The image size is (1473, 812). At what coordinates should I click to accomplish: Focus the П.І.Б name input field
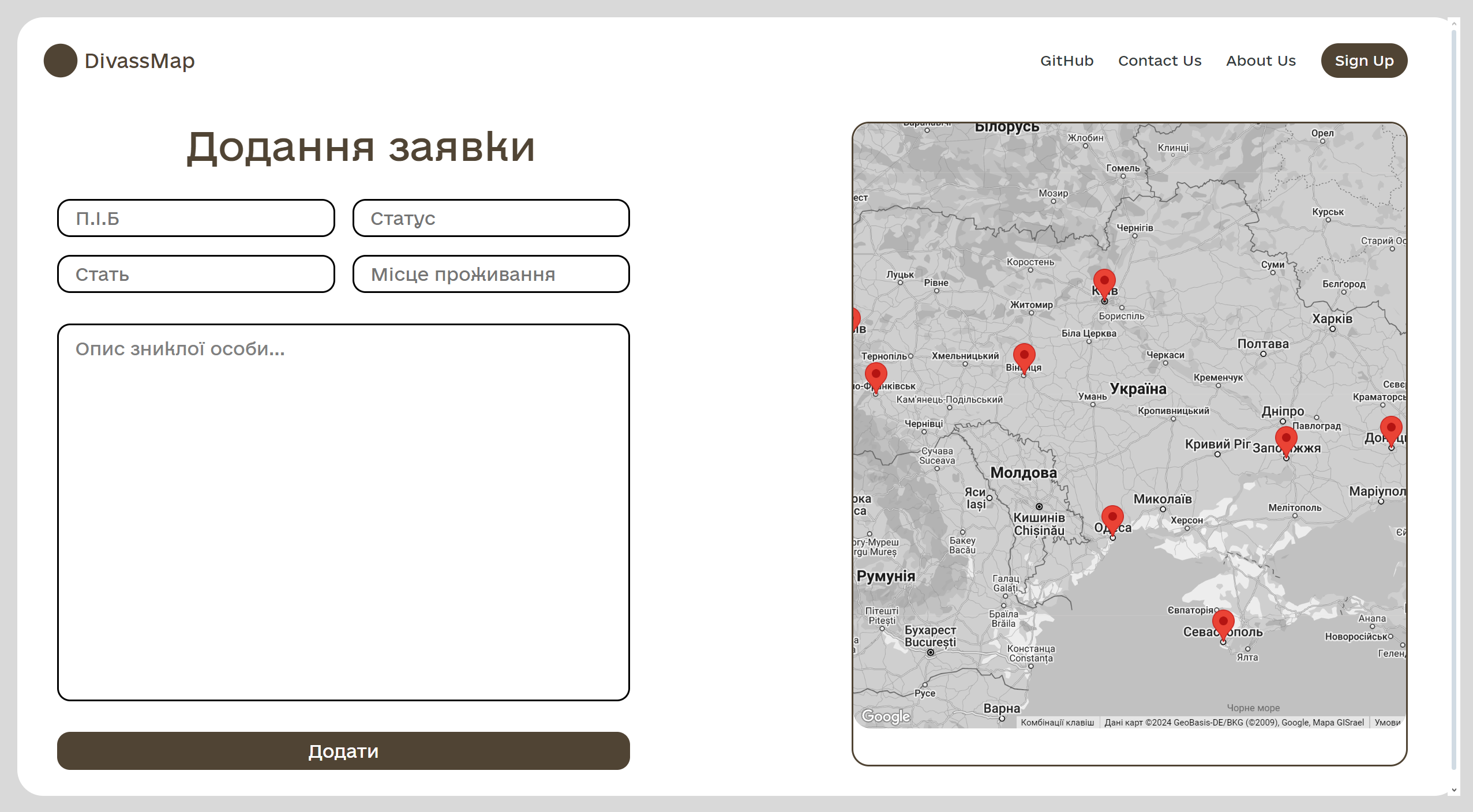click(196, 218)
